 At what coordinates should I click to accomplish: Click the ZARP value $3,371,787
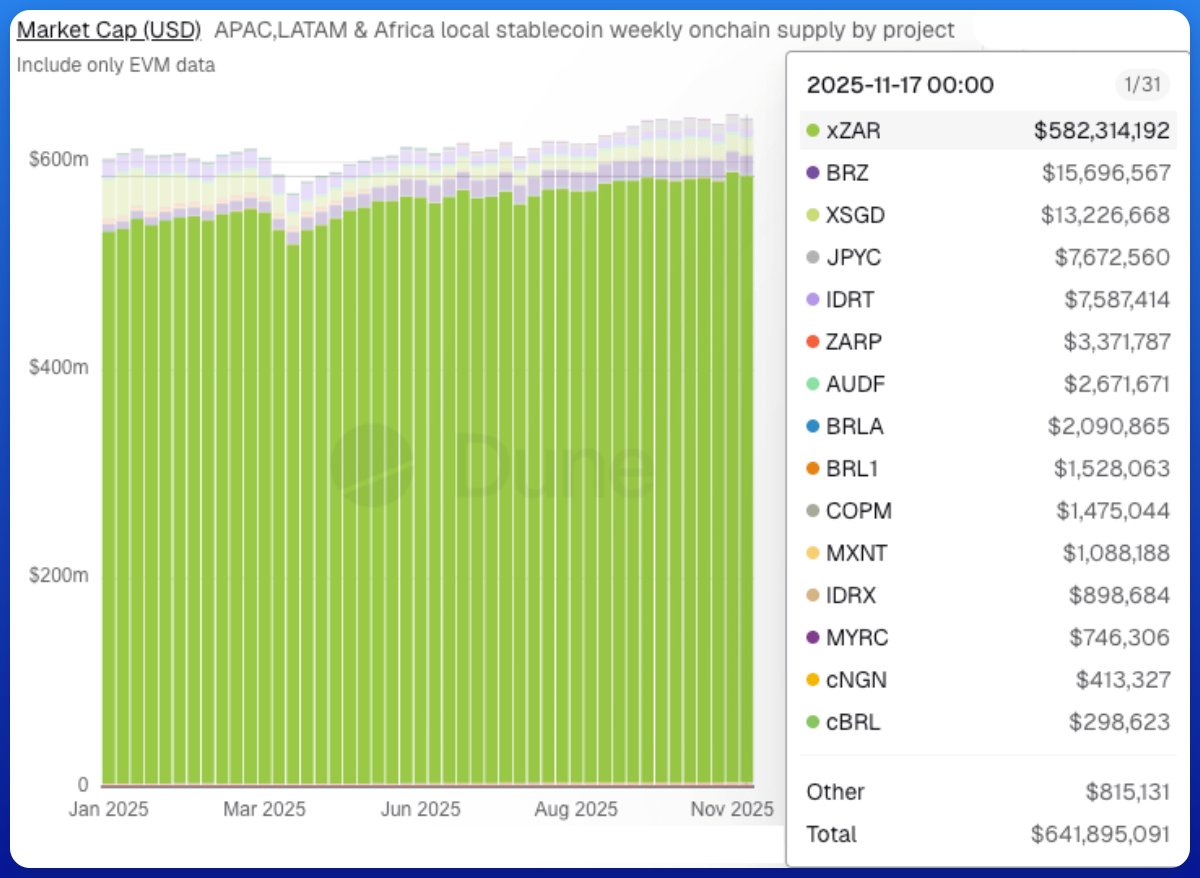pyautogui.click(x=1117, y=342)
